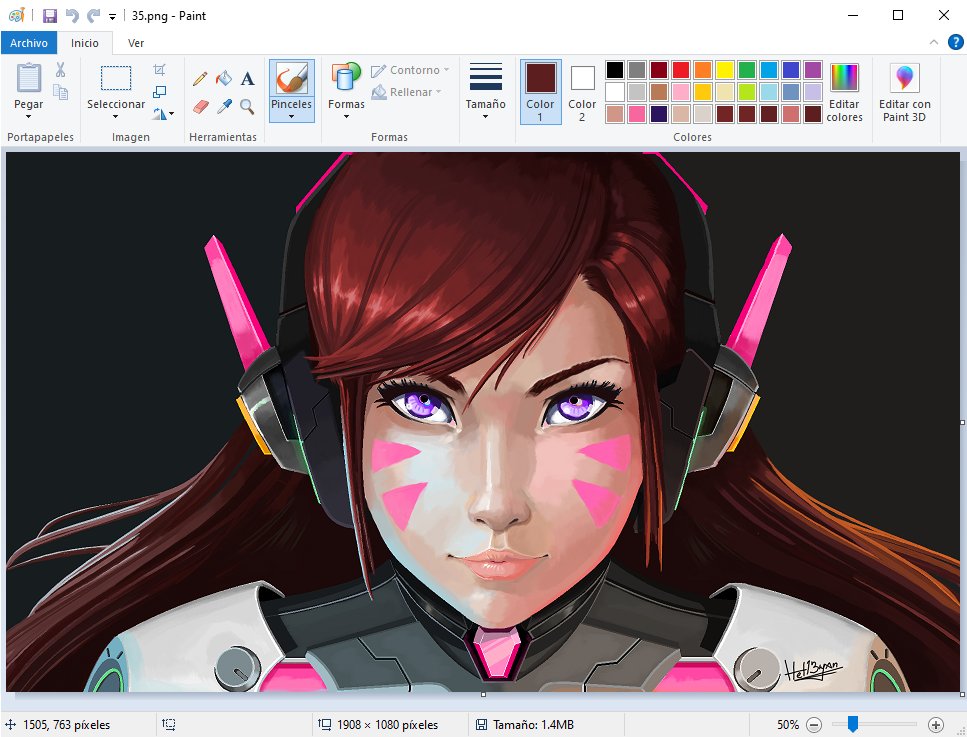This screenshot has width=967, height=737.
Task: Click the canvas bottom-center resize handle
Action: point(484,694)
